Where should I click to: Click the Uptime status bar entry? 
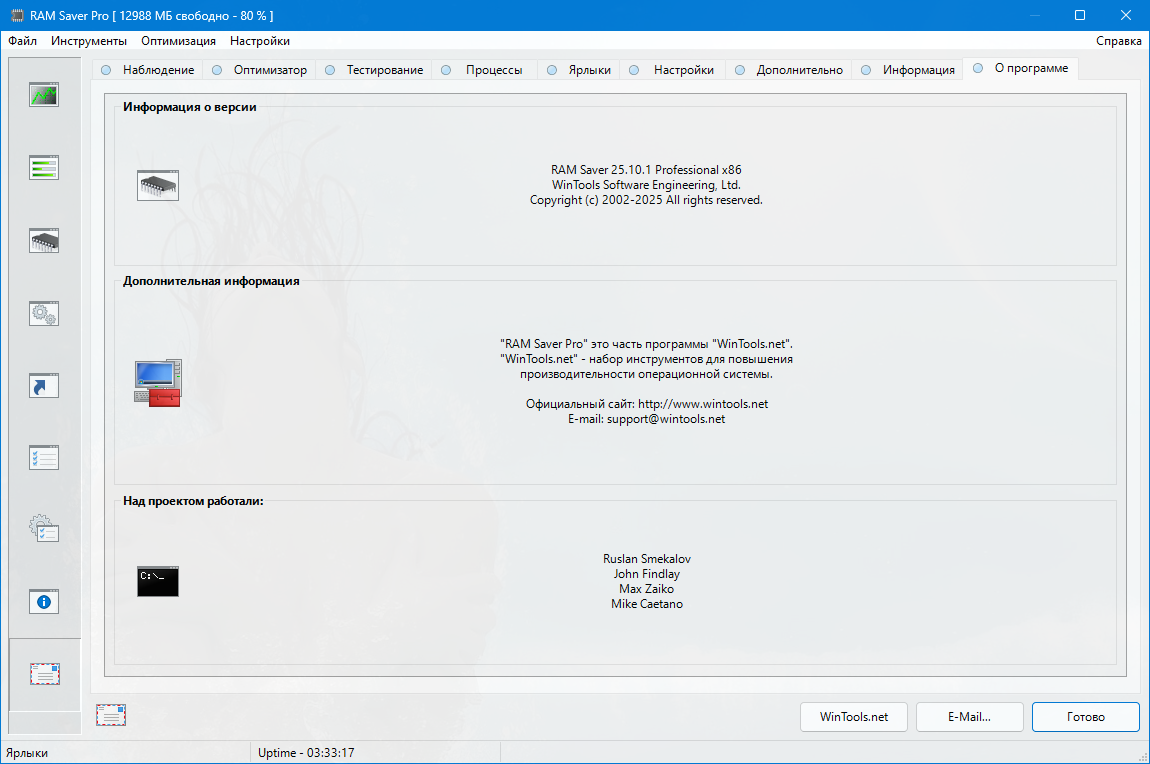click(306, 753)
